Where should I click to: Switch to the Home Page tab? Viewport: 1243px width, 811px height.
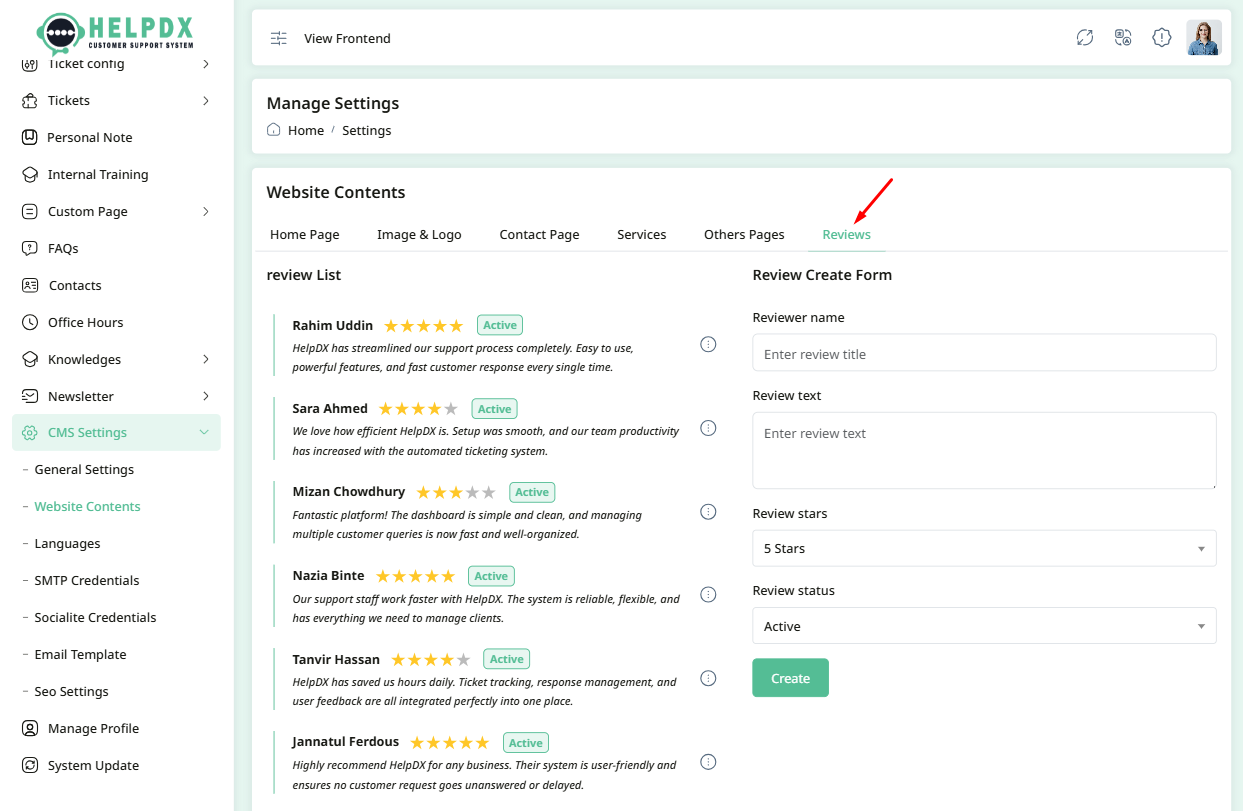tap(305, 234)
